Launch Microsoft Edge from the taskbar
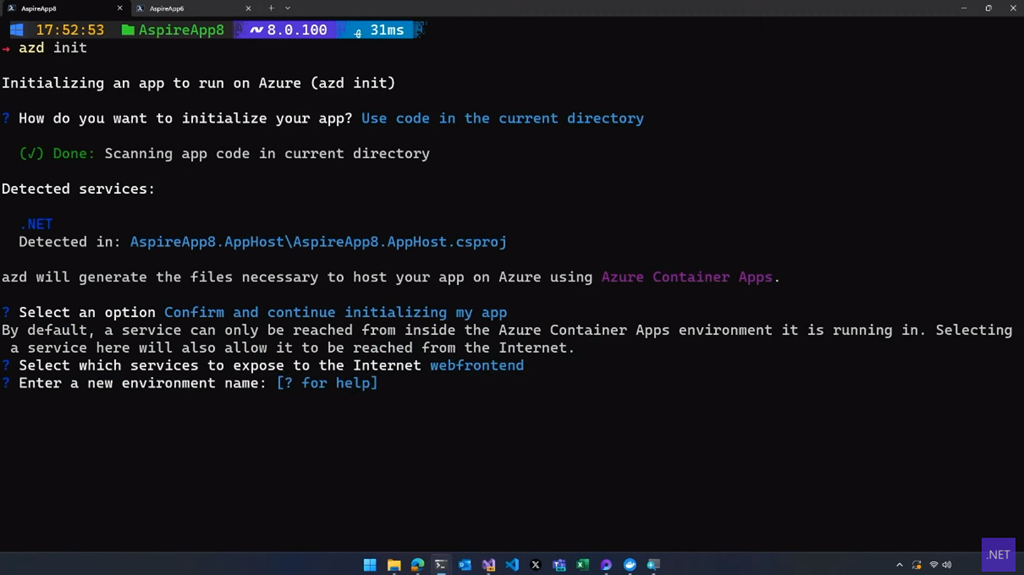 [x=418, y=565]
